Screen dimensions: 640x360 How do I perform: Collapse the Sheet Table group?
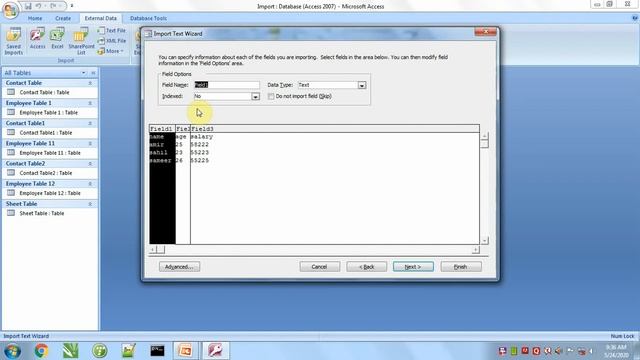[x=90, y=204]
